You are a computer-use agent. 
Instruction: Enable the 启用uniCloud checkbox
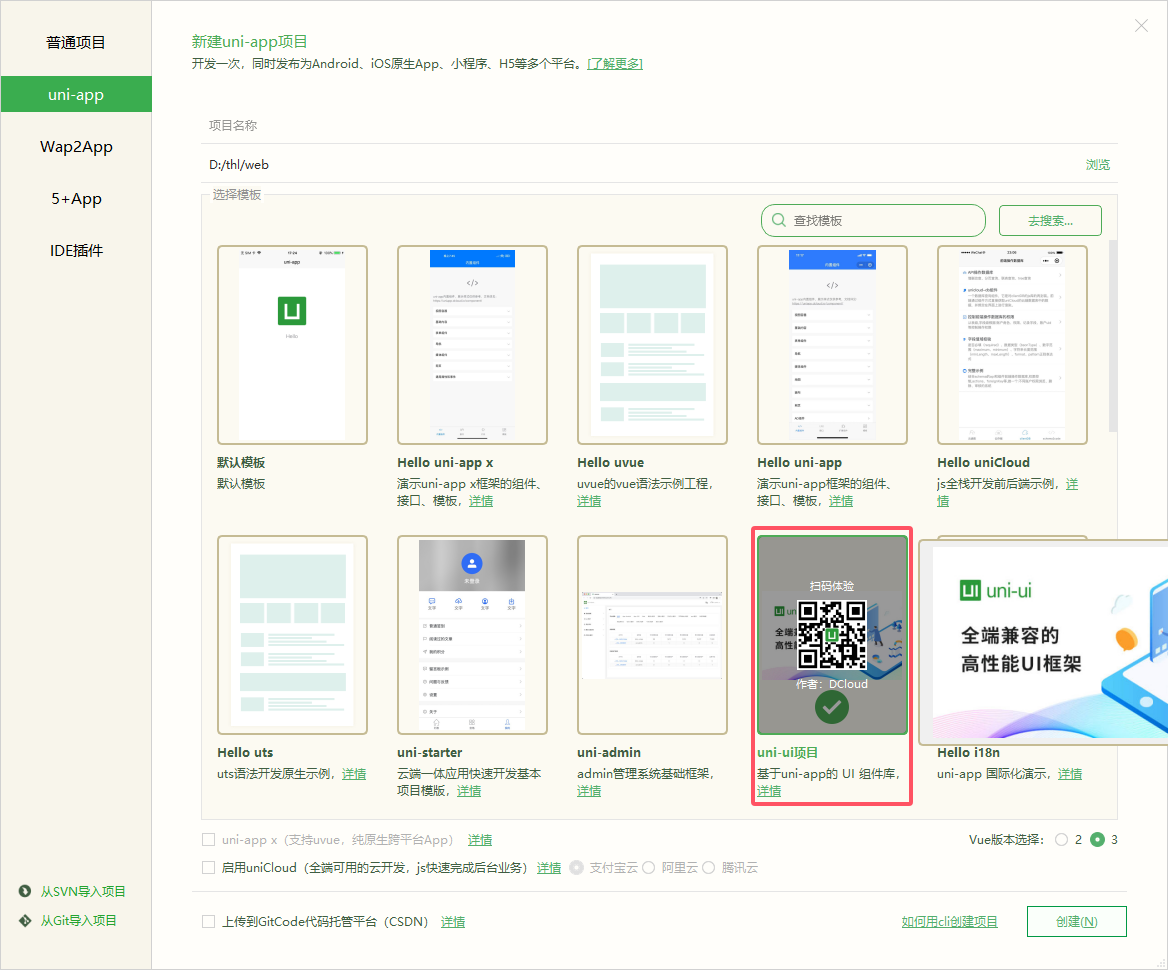coord(209,867)
